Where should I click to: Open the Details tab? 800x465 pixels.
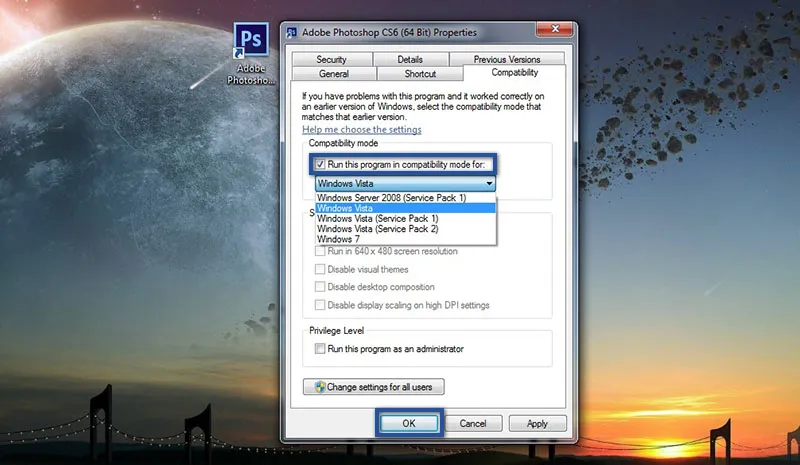pyautogui.click(x=409, y=60)
